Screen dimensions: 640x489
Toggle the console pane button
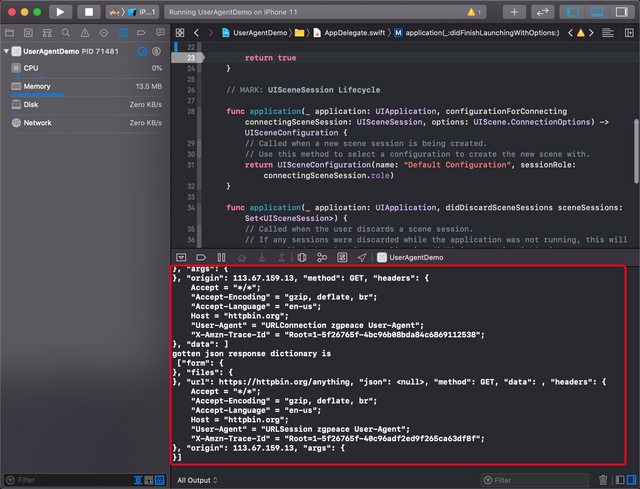(631, 480)
